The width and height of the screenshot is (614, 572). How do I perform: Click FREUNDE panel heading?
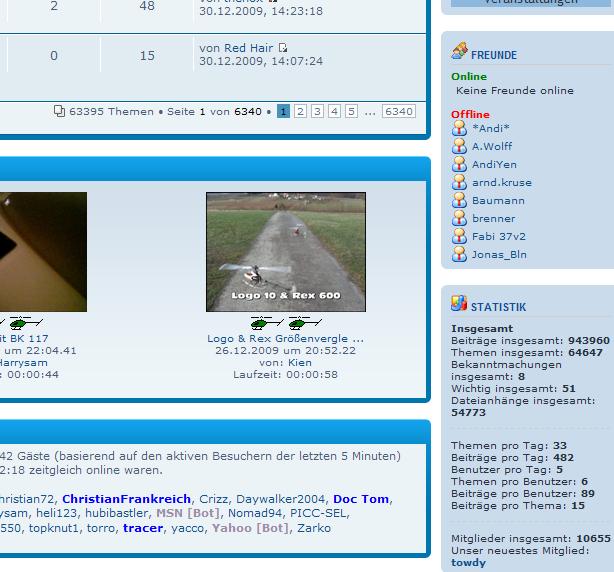(493, 55)
